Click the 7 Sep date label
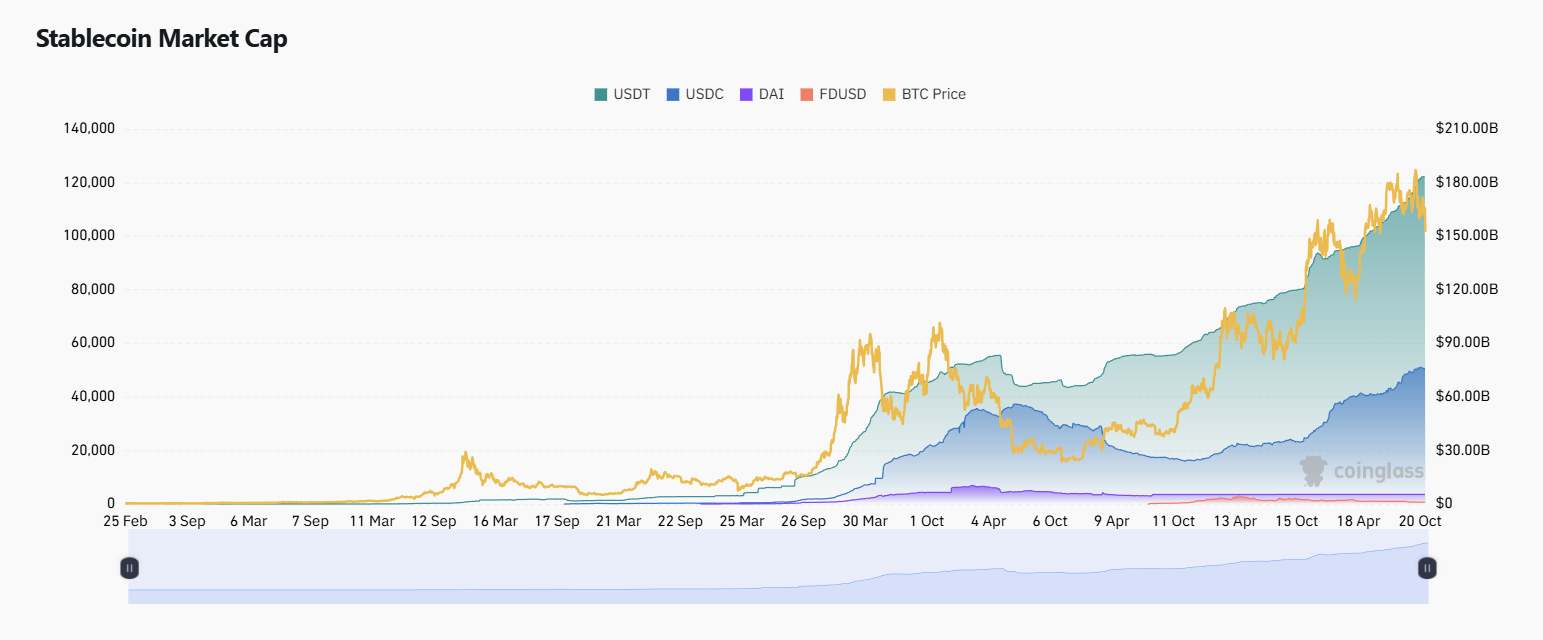The image size is (1543, 640). tap(310, 521)
